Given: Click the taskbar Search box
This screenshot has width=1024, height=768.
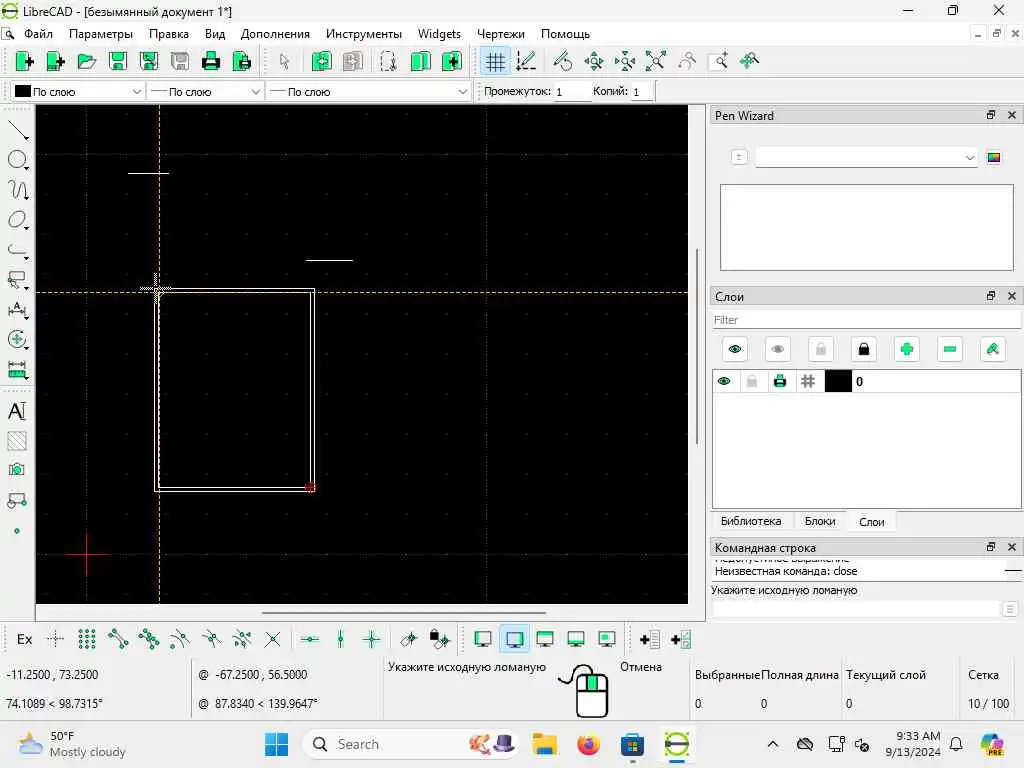Looking at the screenshot, I should pos(410,744).
